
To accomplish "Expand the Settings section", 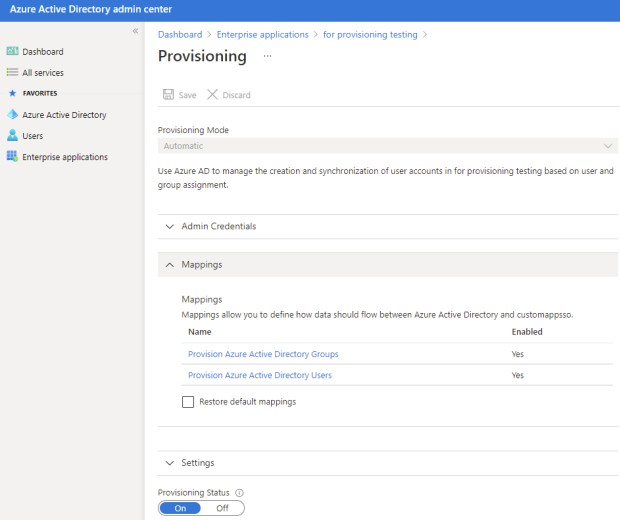I will tap(388, 463).
